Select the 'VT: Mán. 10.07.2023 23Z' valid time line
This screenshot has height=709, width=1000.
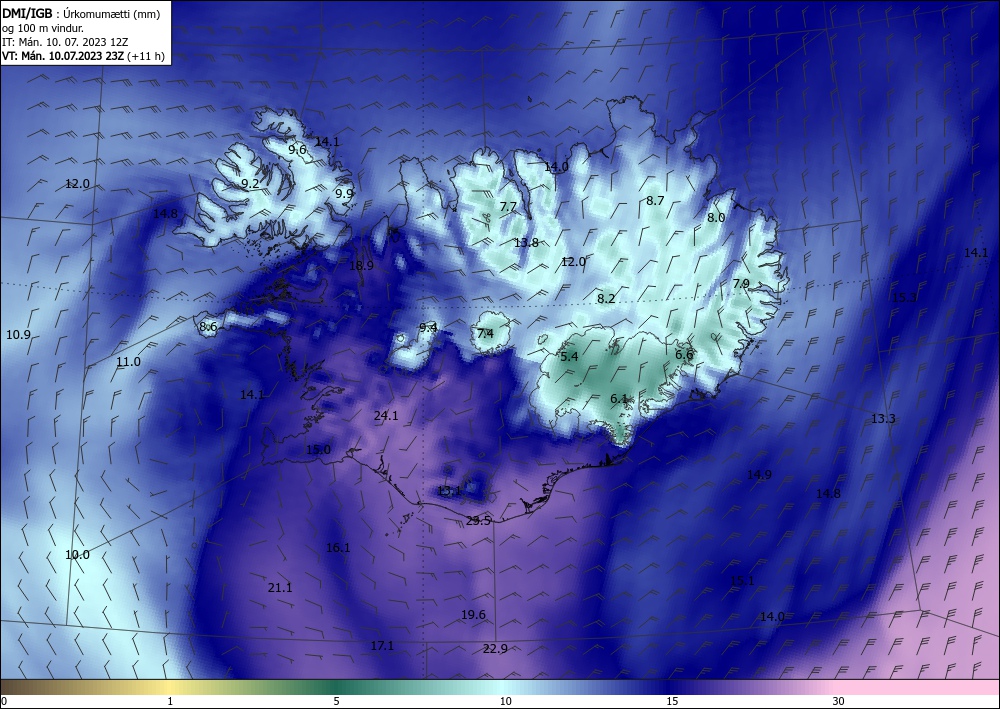(63, 56)
